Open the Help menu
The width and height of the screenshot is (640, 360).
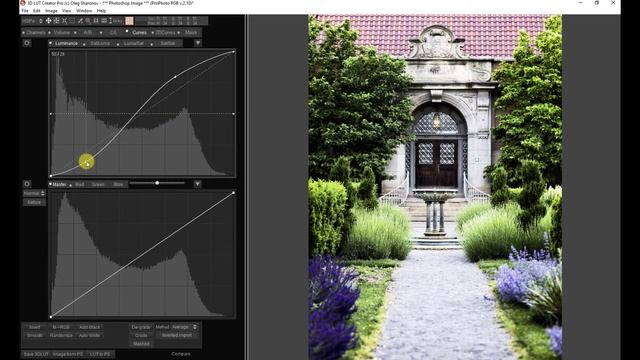coord(101,11)
